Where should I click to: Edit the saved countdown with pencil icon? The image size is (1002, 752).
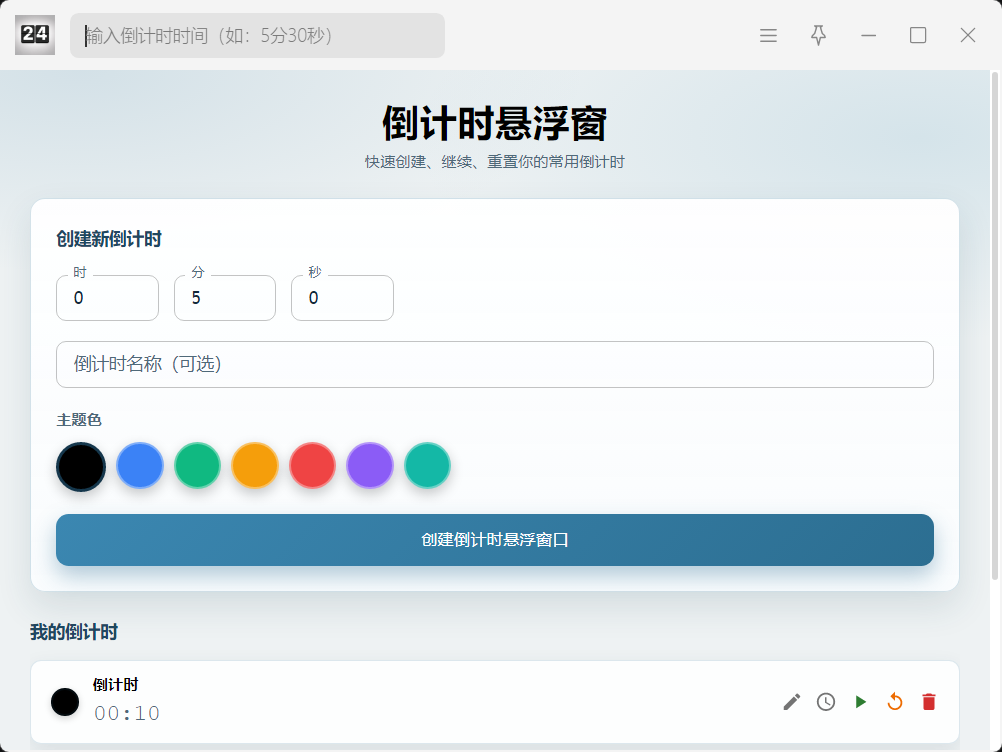[792, 702]
